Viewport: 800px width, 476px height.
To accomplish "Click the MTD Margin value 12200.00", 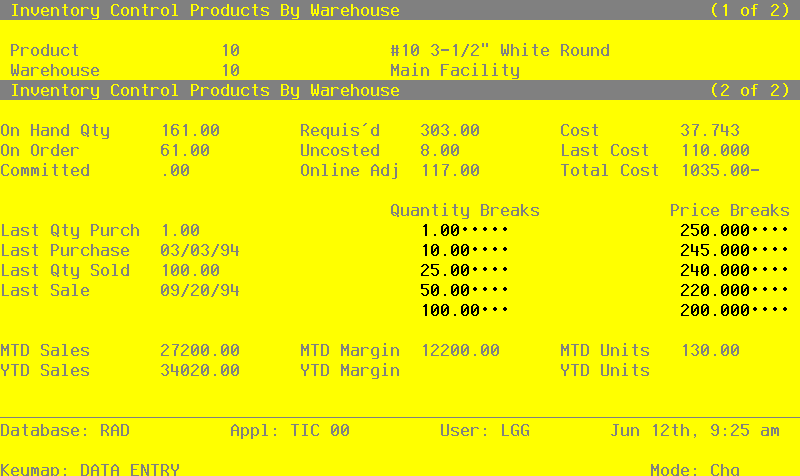I will coord(460,350).
